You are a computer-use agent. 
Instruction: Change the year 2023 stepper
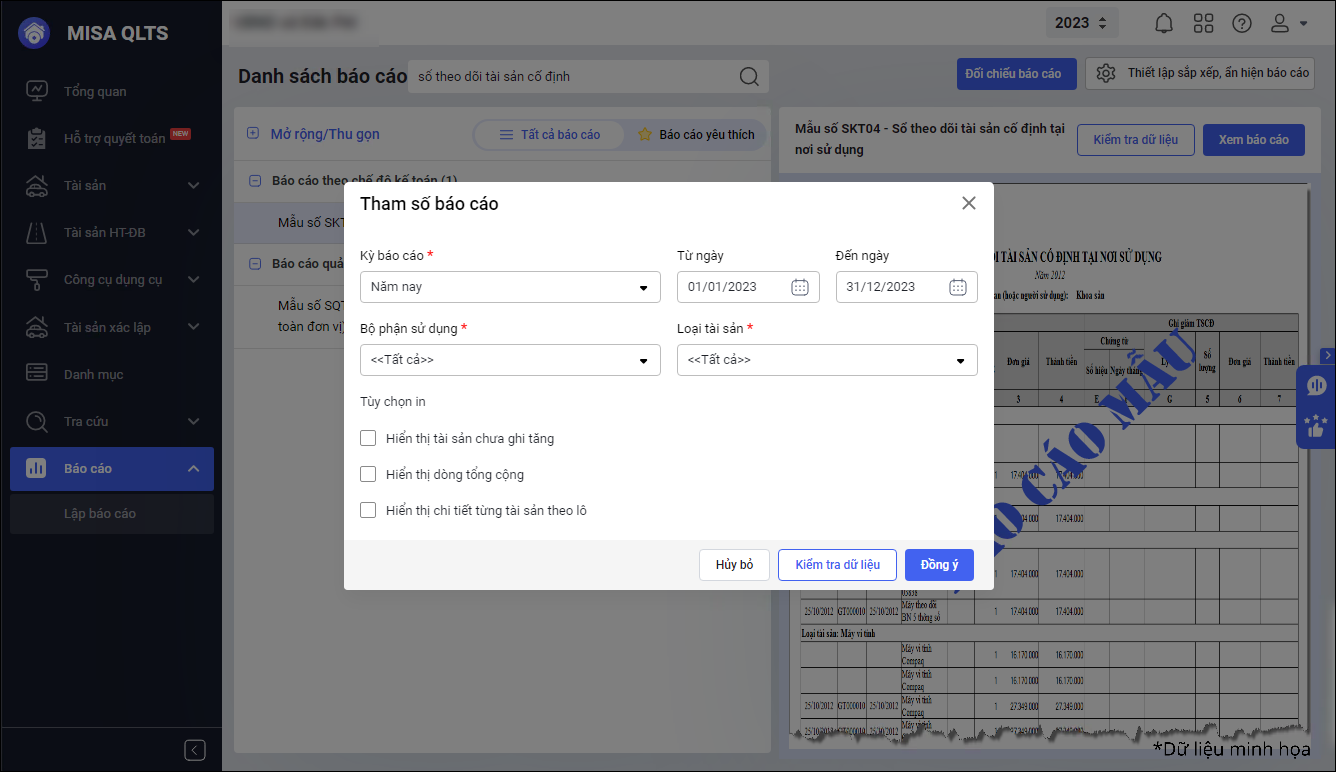point(1080,23)
